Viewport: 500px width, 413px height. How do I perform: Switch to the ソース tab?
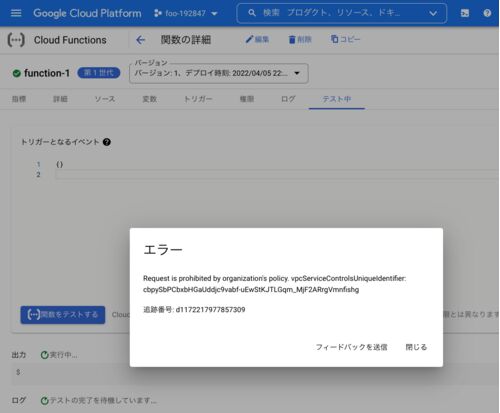coord(105,99)
